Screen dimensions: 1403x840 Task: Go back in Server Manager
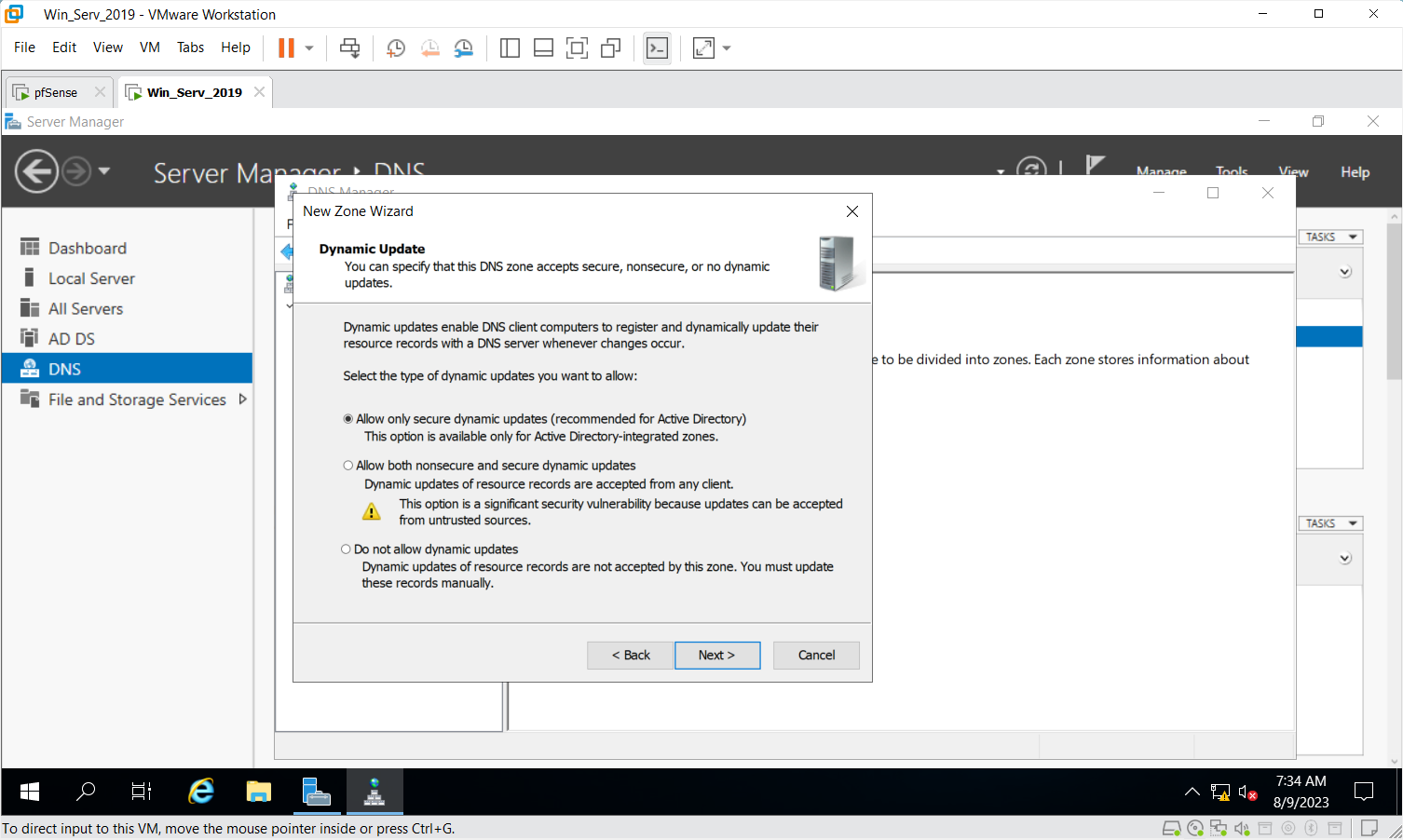click(x=37, y=172)
